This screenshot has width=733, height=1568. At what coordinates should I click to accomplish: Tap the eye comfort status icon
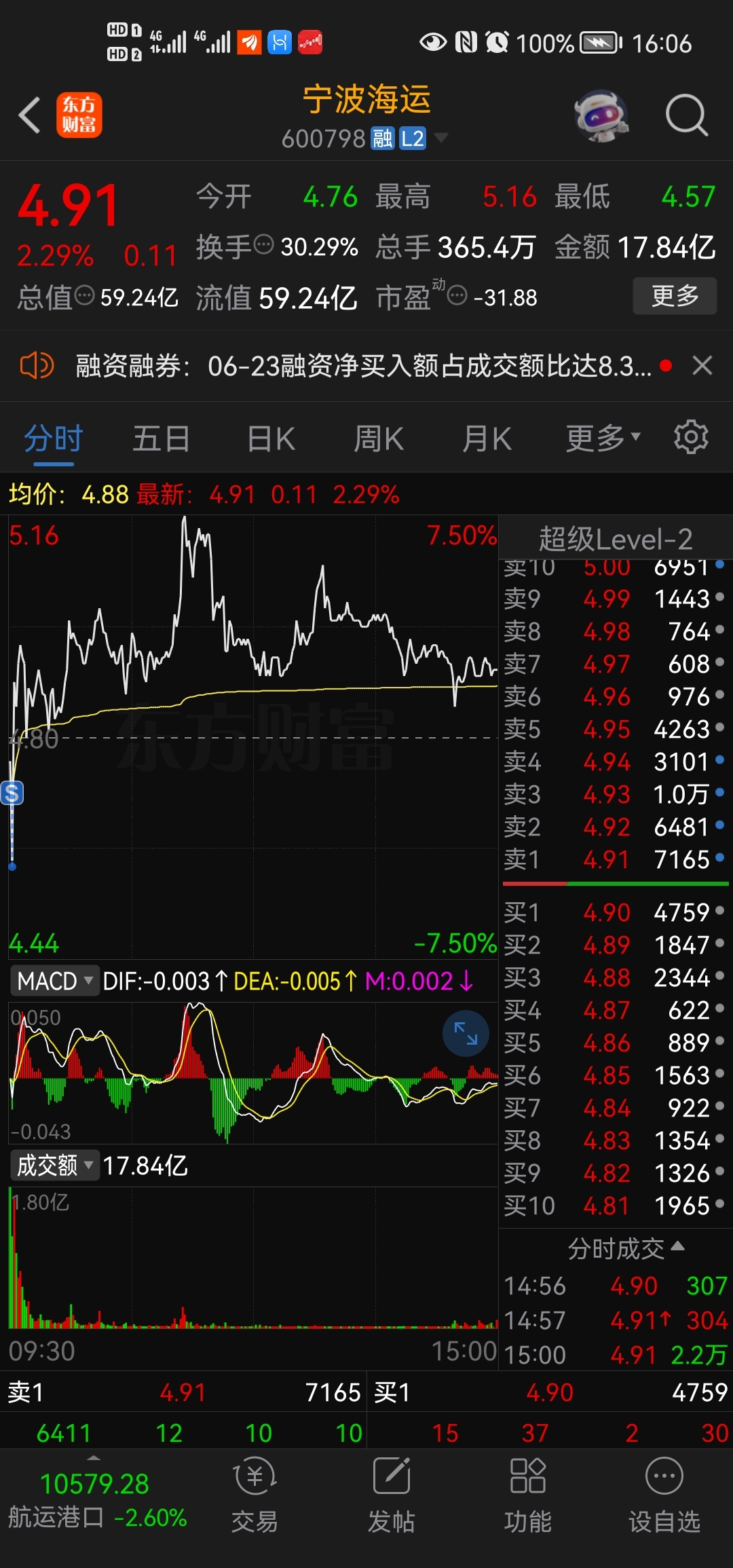tap(433, 43)
